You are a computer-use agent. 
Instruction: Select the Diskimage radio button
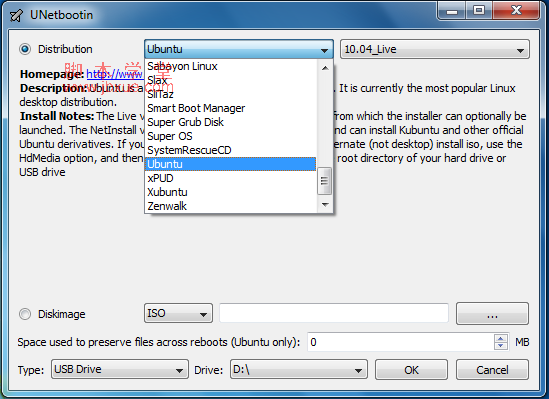tap(25, 314)
